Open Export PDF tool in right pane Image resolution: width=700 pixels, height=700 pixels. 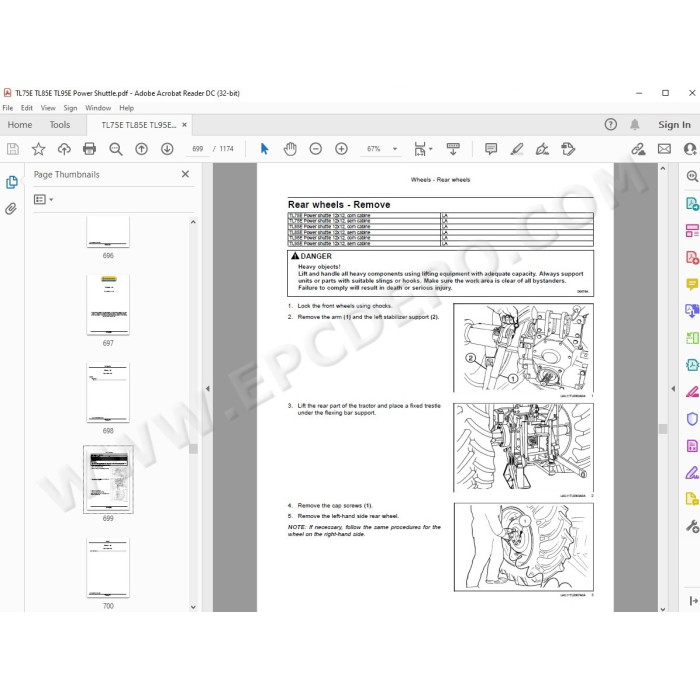click(x=692, y=204)
